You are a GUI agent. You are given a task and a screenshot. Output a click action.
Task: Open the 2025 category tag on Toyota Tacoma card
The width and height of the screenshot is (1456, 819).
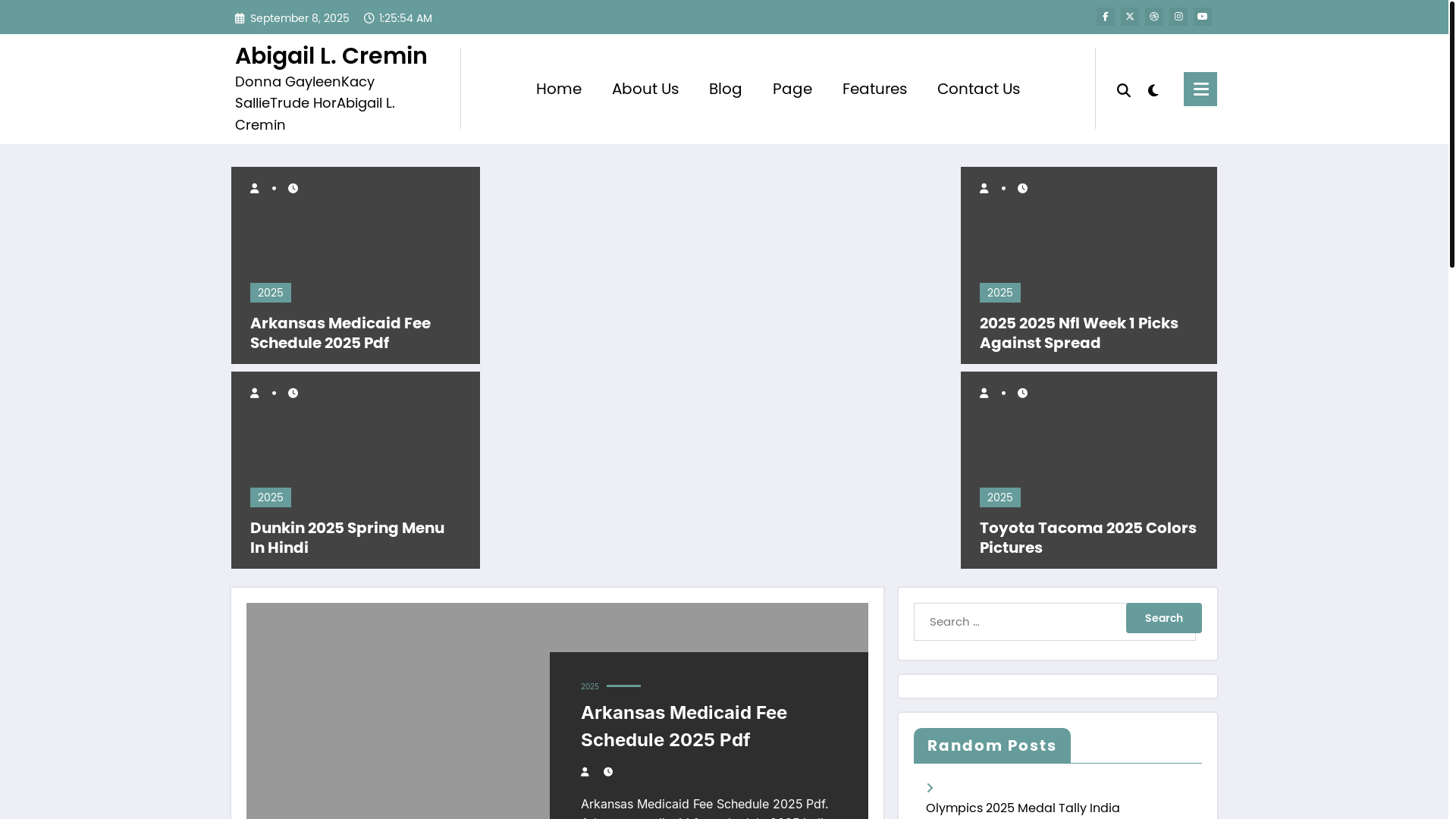(1000, 497)
